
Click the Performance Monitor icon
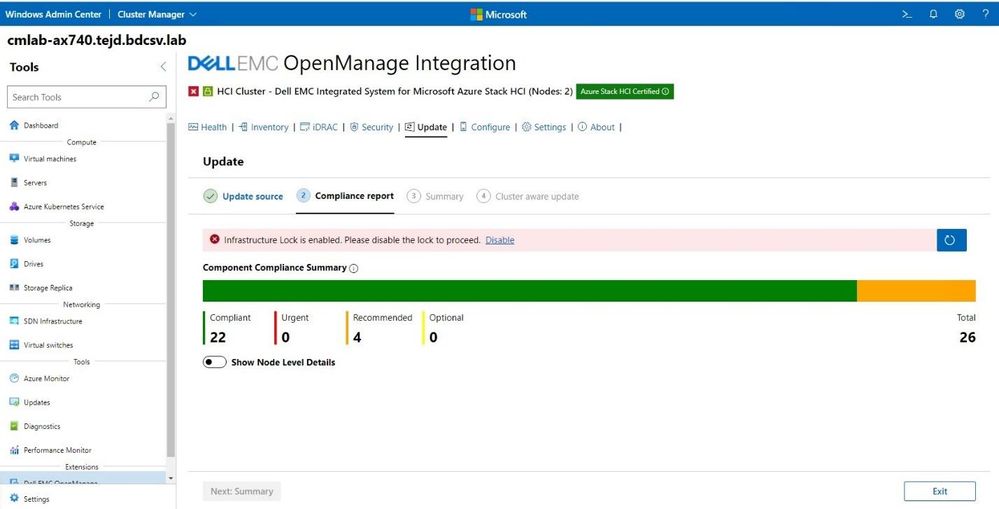[x=14, y=450]
